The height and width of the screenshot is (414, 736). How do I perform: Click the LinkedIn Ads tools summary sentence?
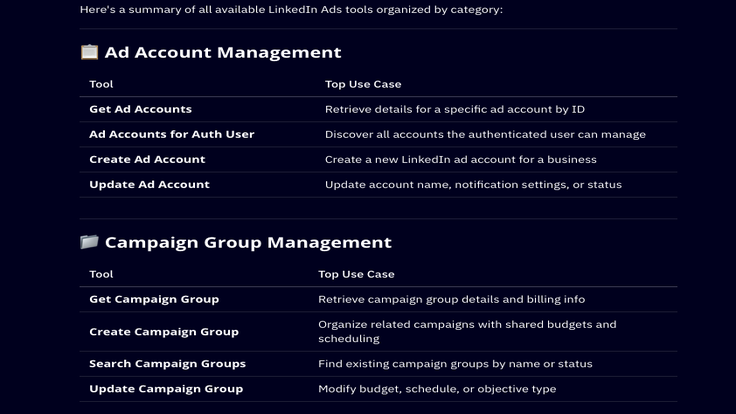[291, 9]
